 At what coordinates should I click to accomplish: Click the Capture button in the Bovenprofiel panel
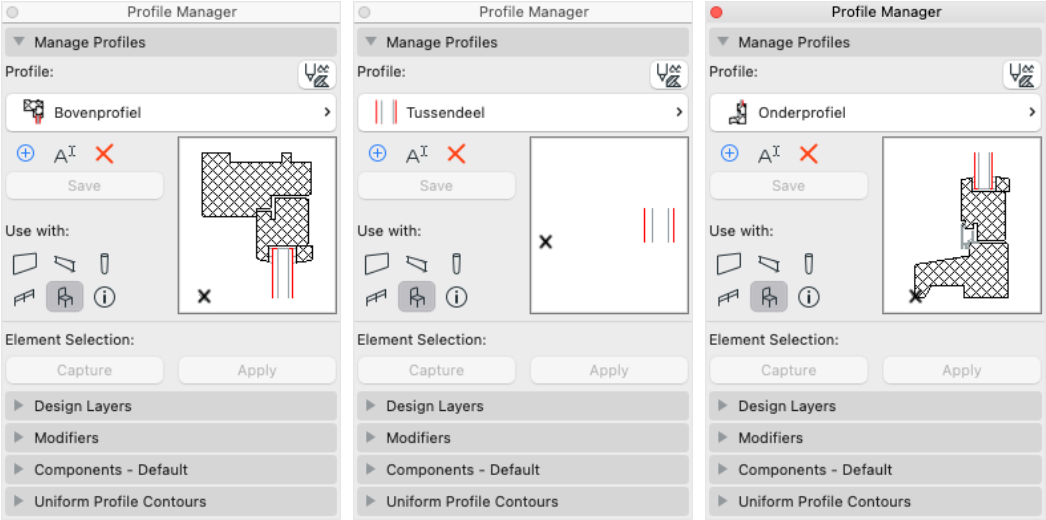84,370
